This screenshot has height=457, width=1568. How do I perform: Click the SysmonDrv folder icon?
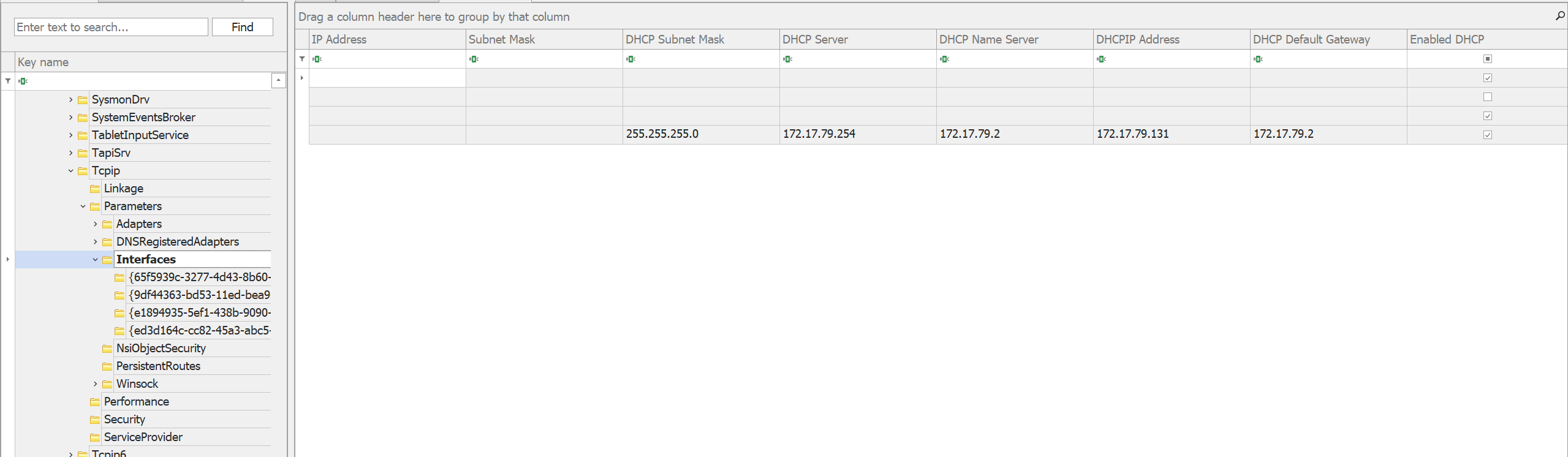[83, 100]
